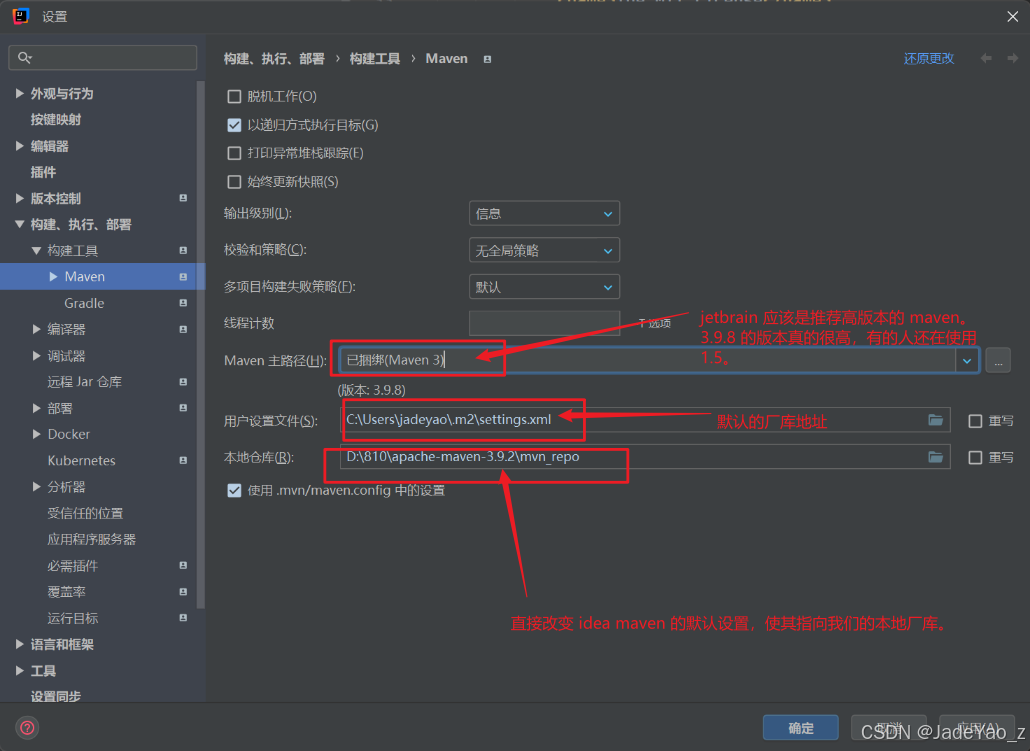Select 应用程序服务器 in settings tree

[x=91, y=539]
